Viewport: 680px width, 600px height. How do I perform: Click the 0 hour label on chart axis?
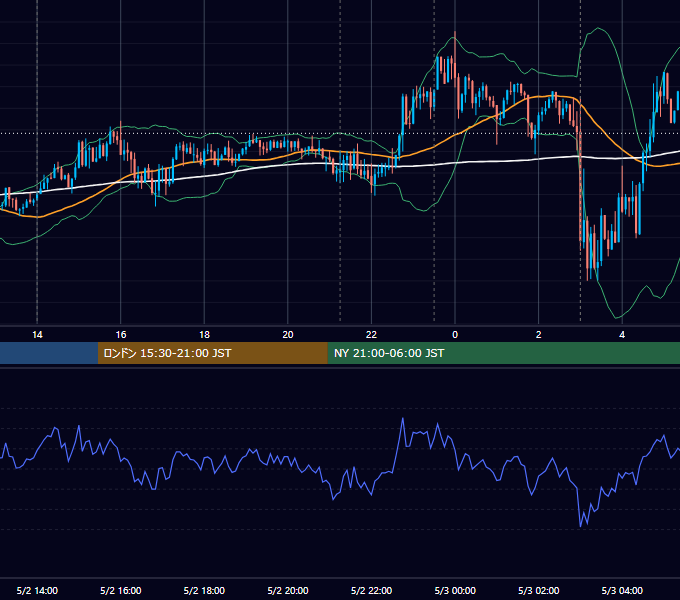[x=455, y=335]
